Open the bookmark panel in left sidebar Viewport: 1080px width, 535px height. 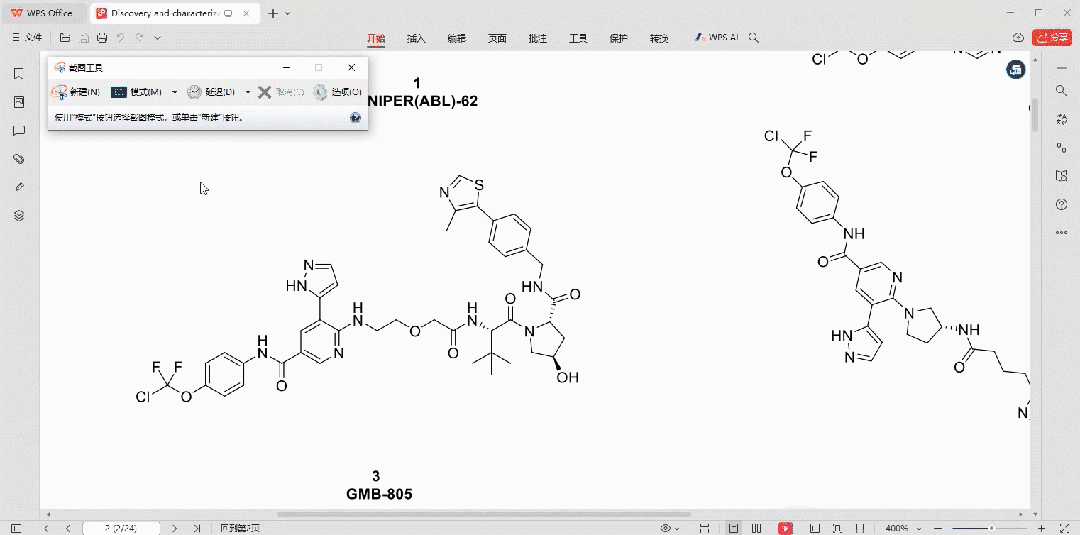tap(19, 74)
